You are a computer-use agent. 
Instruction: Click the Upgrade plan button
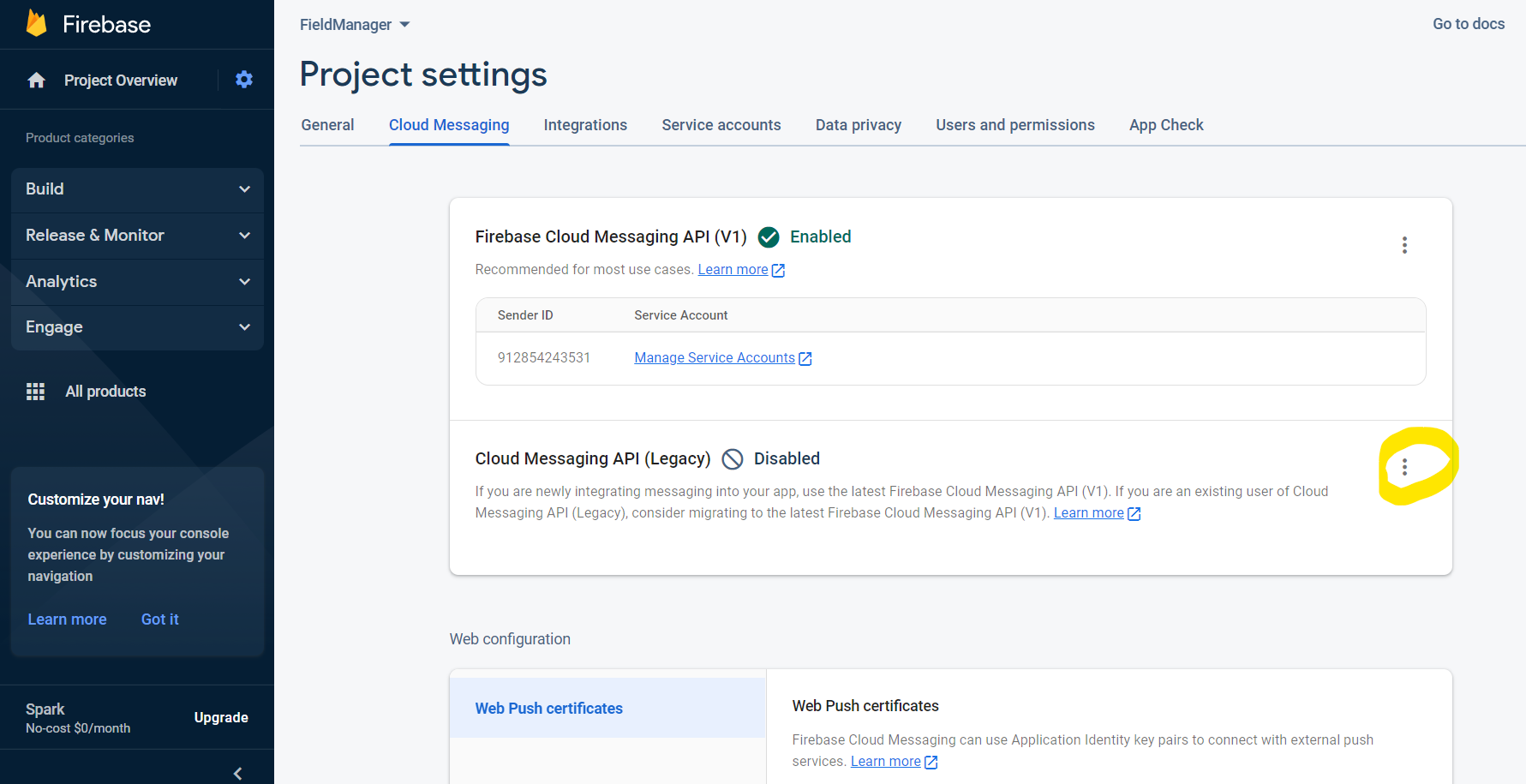pyautogui.click(x=221, y=718)
